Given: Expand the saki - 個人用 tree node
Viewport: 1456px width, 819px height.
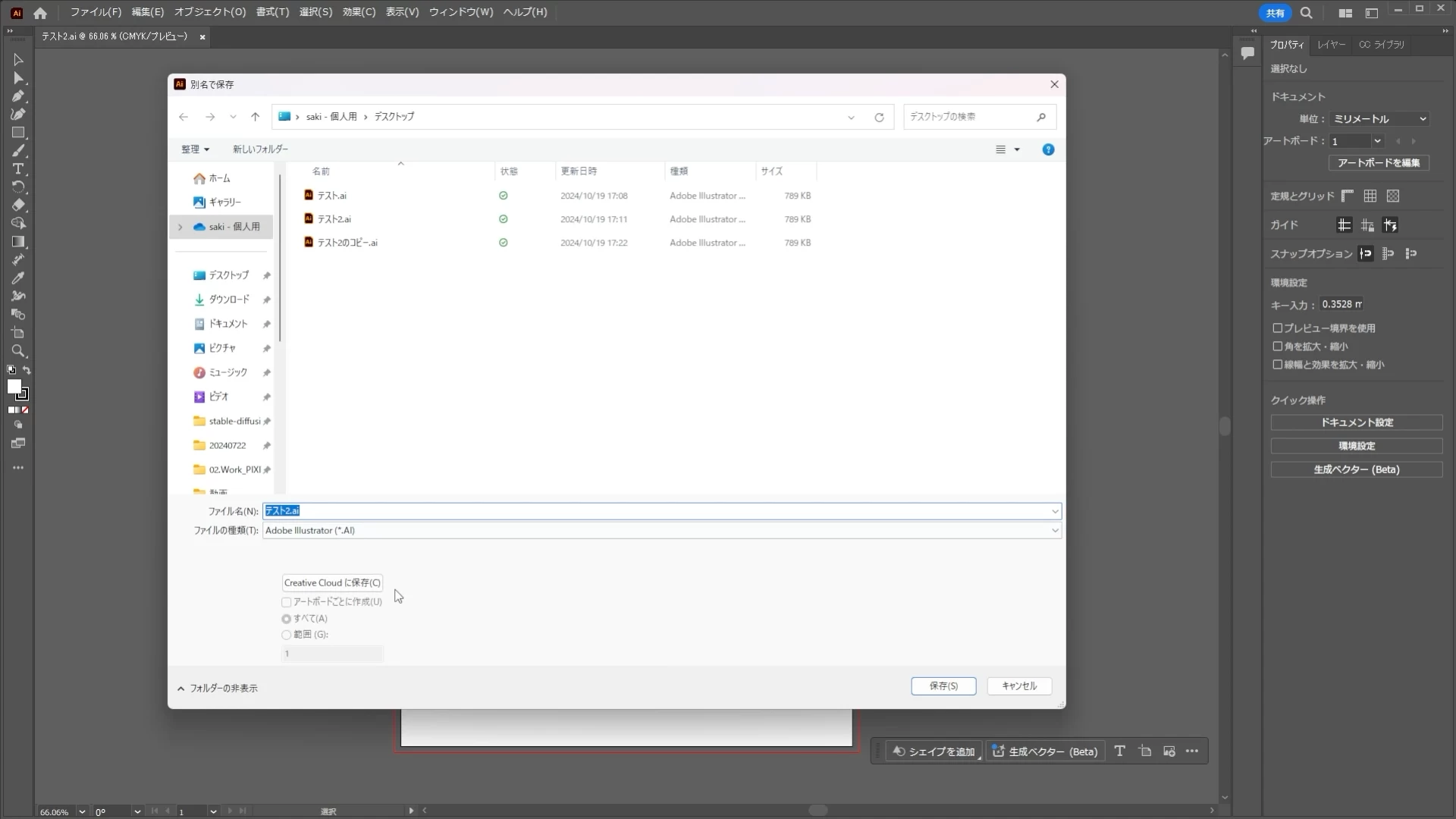Looking at the screenshot, I should click(180, 227).
